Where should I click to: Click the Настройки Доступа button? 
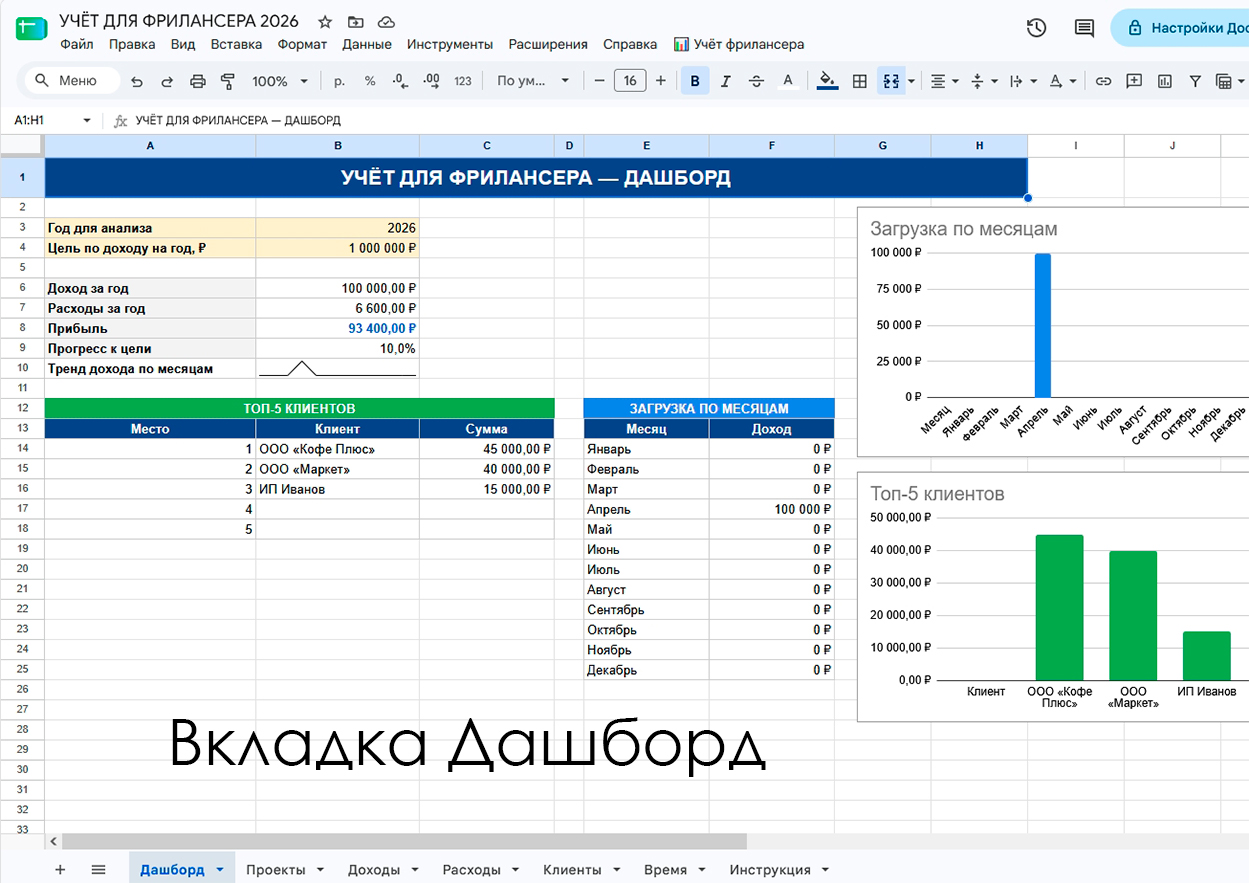click(x=1180, y=28)
